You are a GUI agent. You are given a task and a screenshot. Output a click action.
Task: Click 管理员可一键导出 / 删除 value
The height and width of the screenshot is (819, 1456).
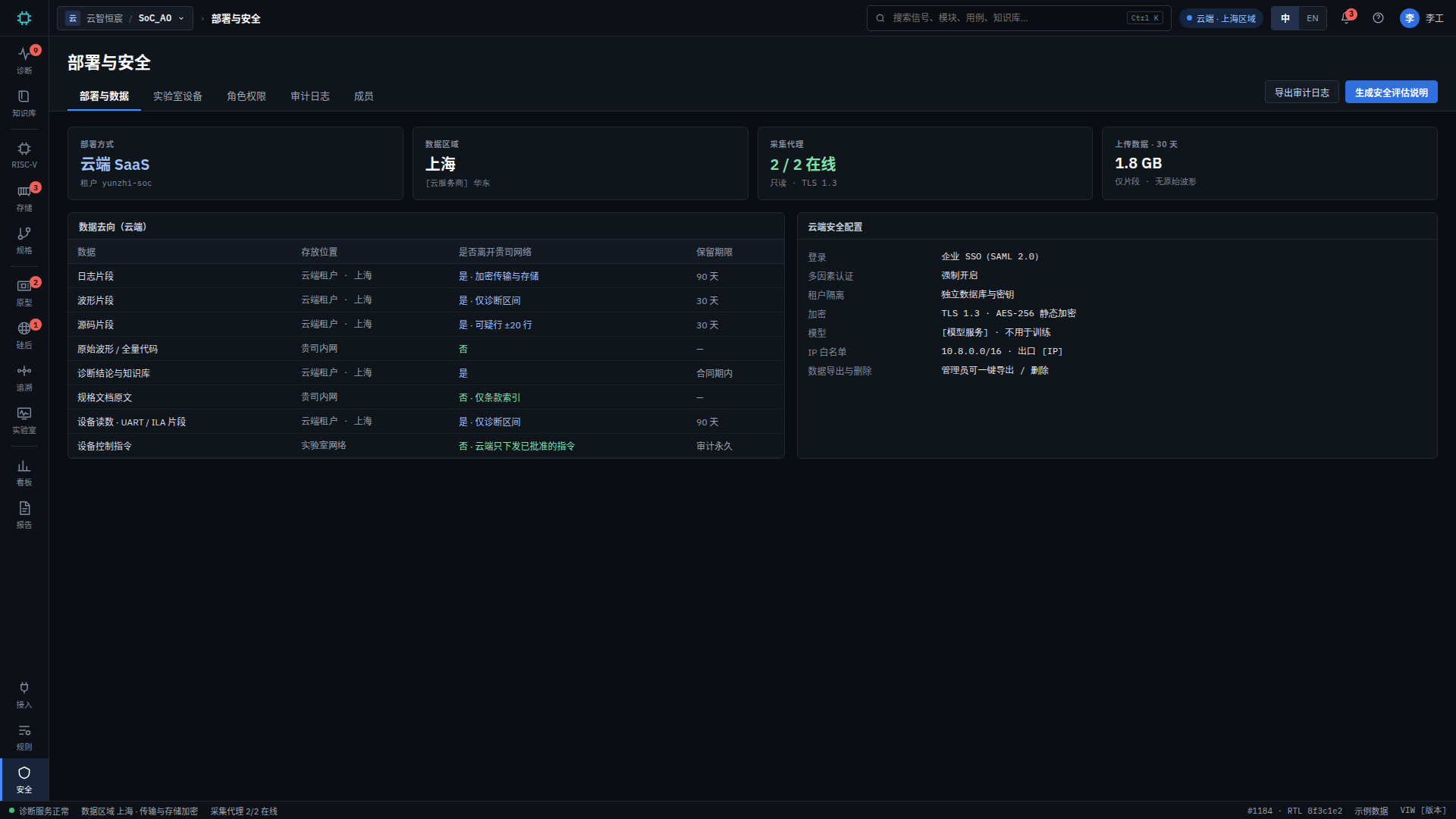pyautogui.click(x=994, y=370)
